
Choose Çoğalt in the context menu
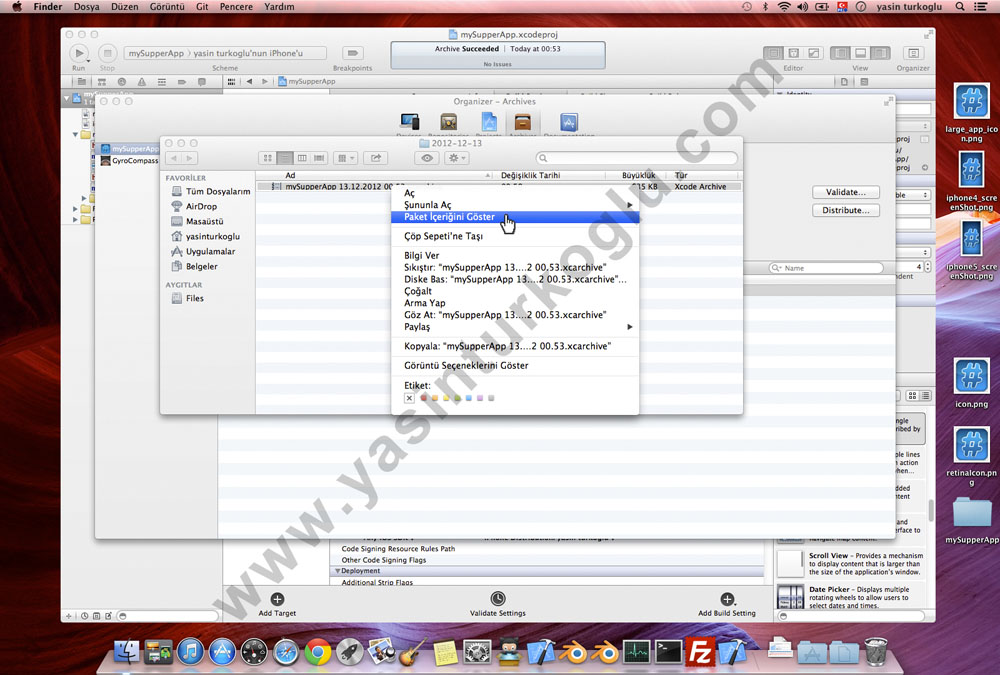click(x=515, y=291)
